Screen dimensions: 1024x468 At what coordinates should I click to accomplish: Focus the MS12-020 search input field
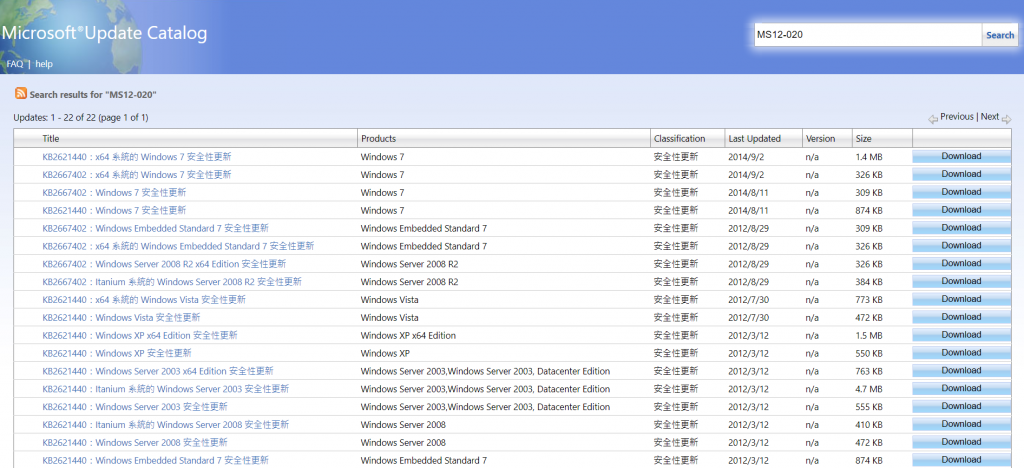867,35
